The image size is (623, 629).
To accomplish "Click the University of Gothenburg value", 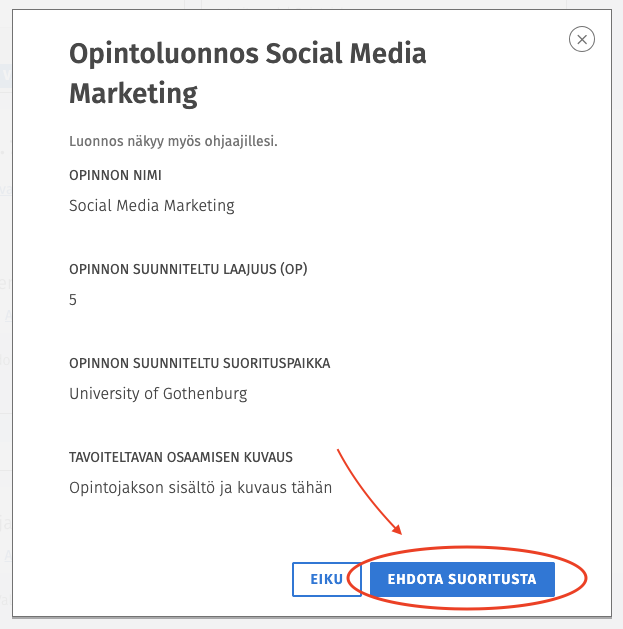I will click(x=158, y=394).
